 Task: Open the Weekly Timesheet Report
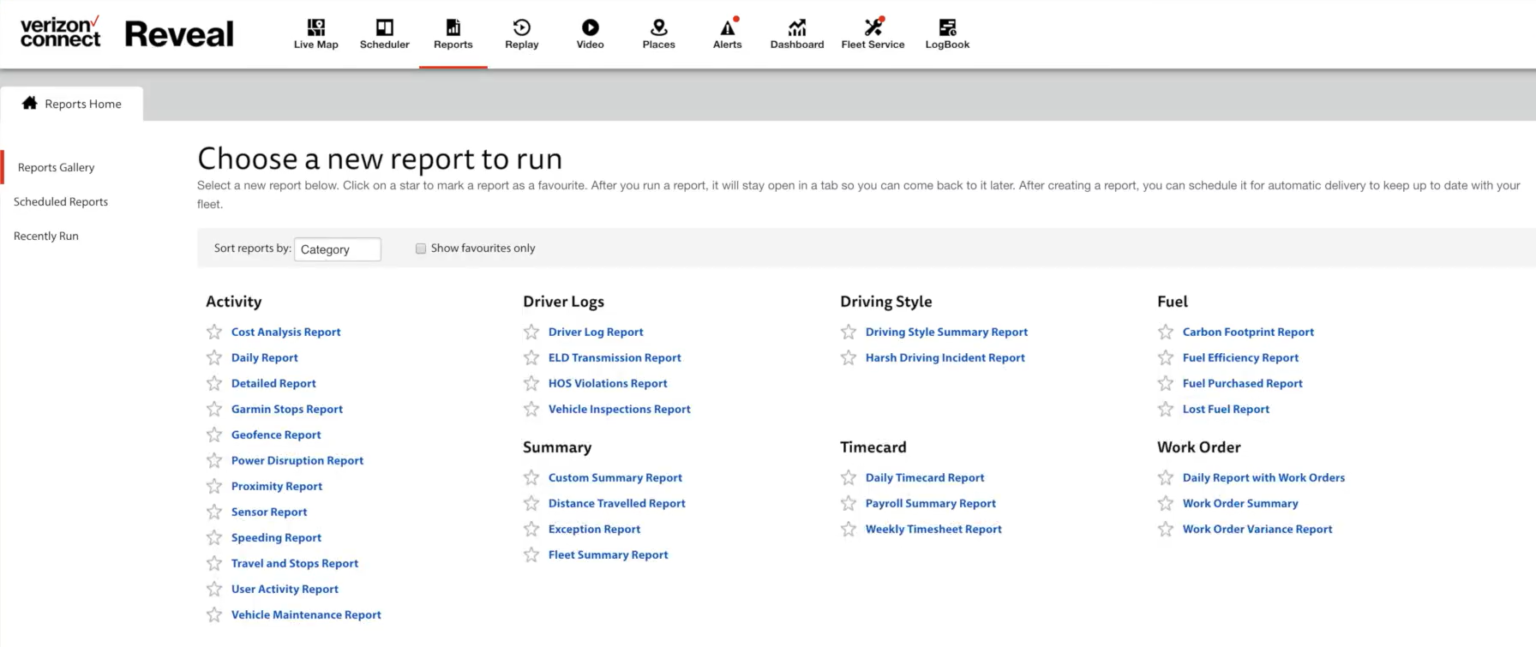point(933,528)
